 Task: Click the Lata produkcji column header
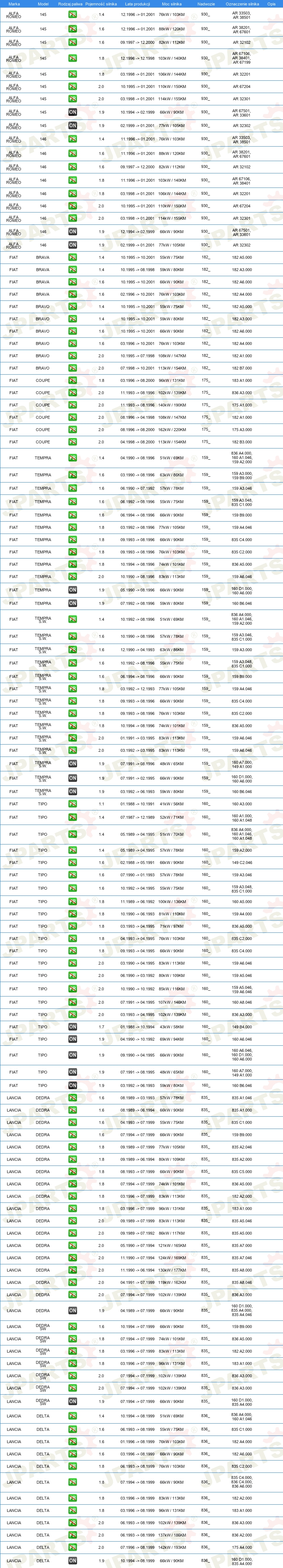tap(138, 4)
